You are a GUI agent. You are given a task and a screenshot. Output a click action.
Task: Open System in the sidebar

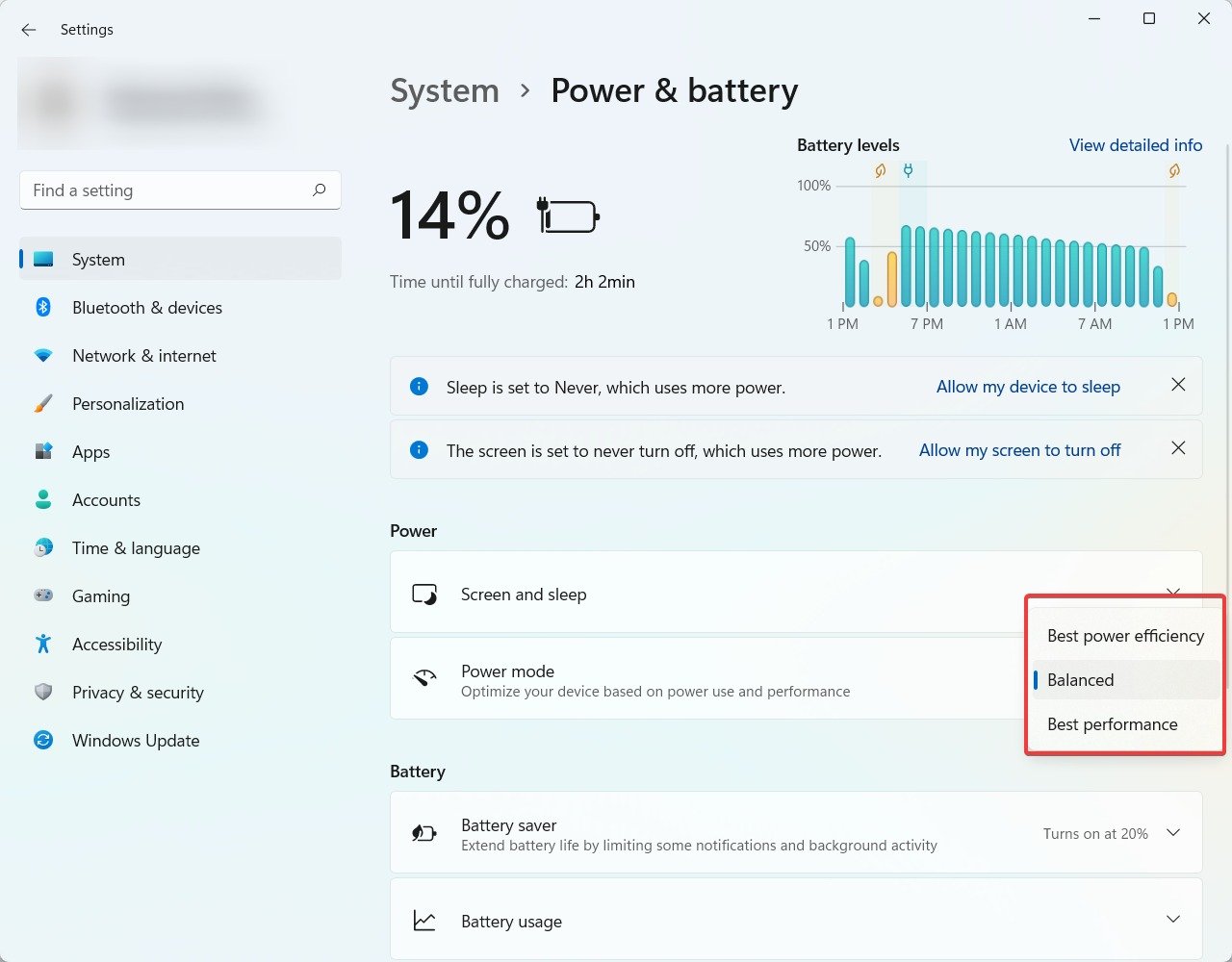tap(180, 259)
